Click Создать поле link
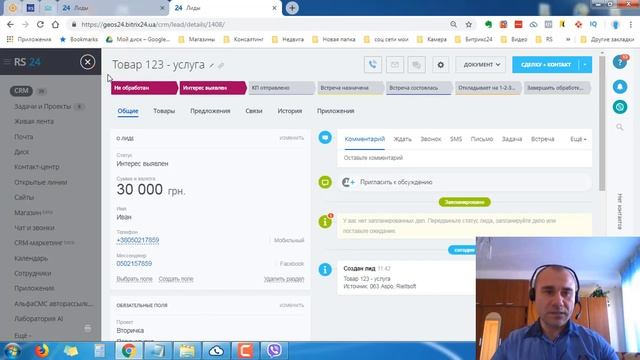The image size is (640, 360). tap(176, 279)
